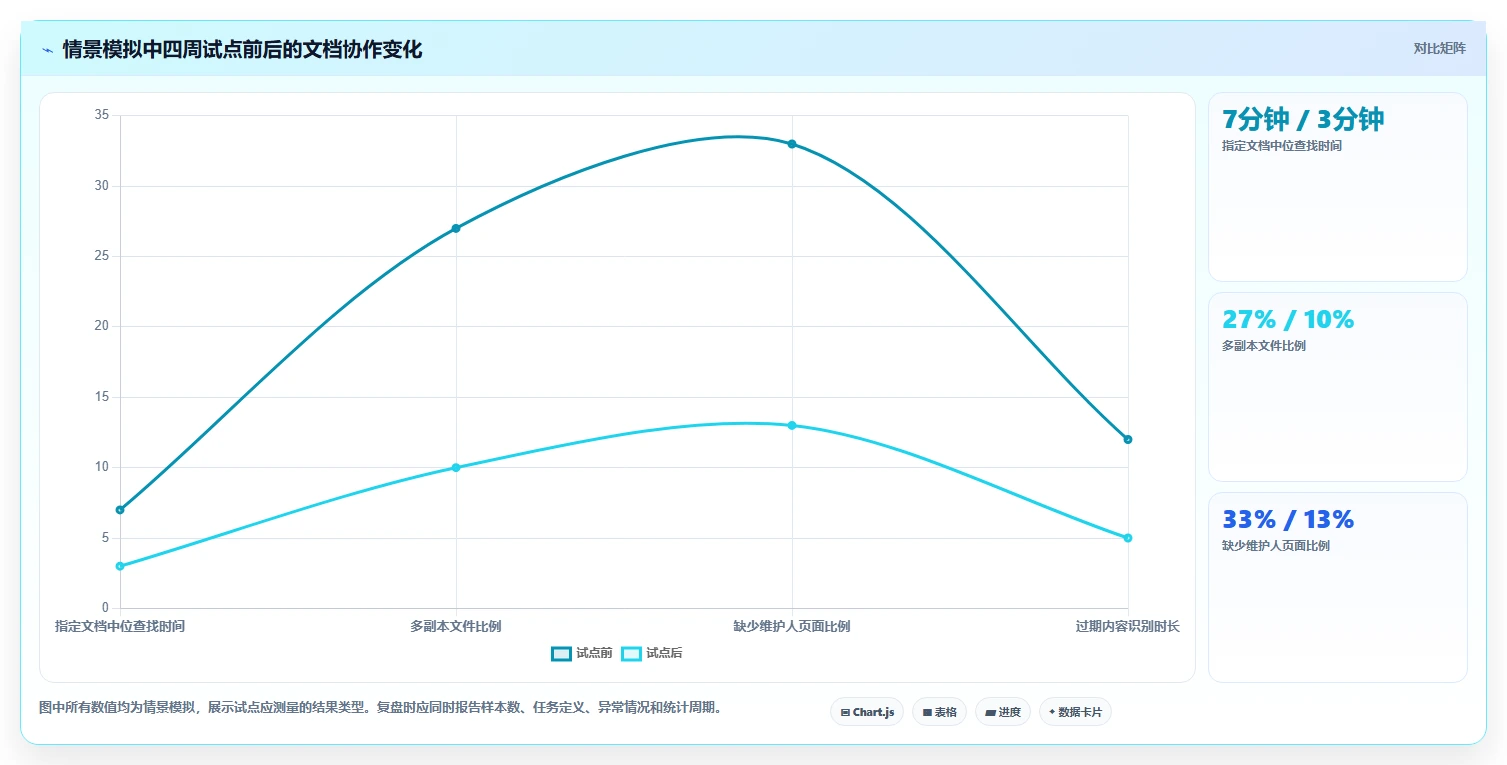Toggle the 试点后 legend series

(652, 653)
